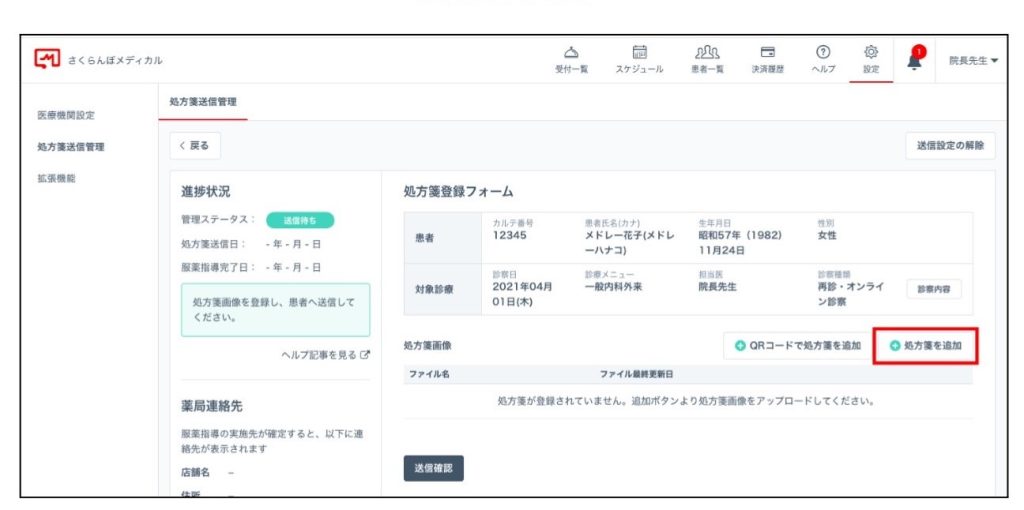Select 処方箋送信管理 in the sidebar

(x=71, y=147)
